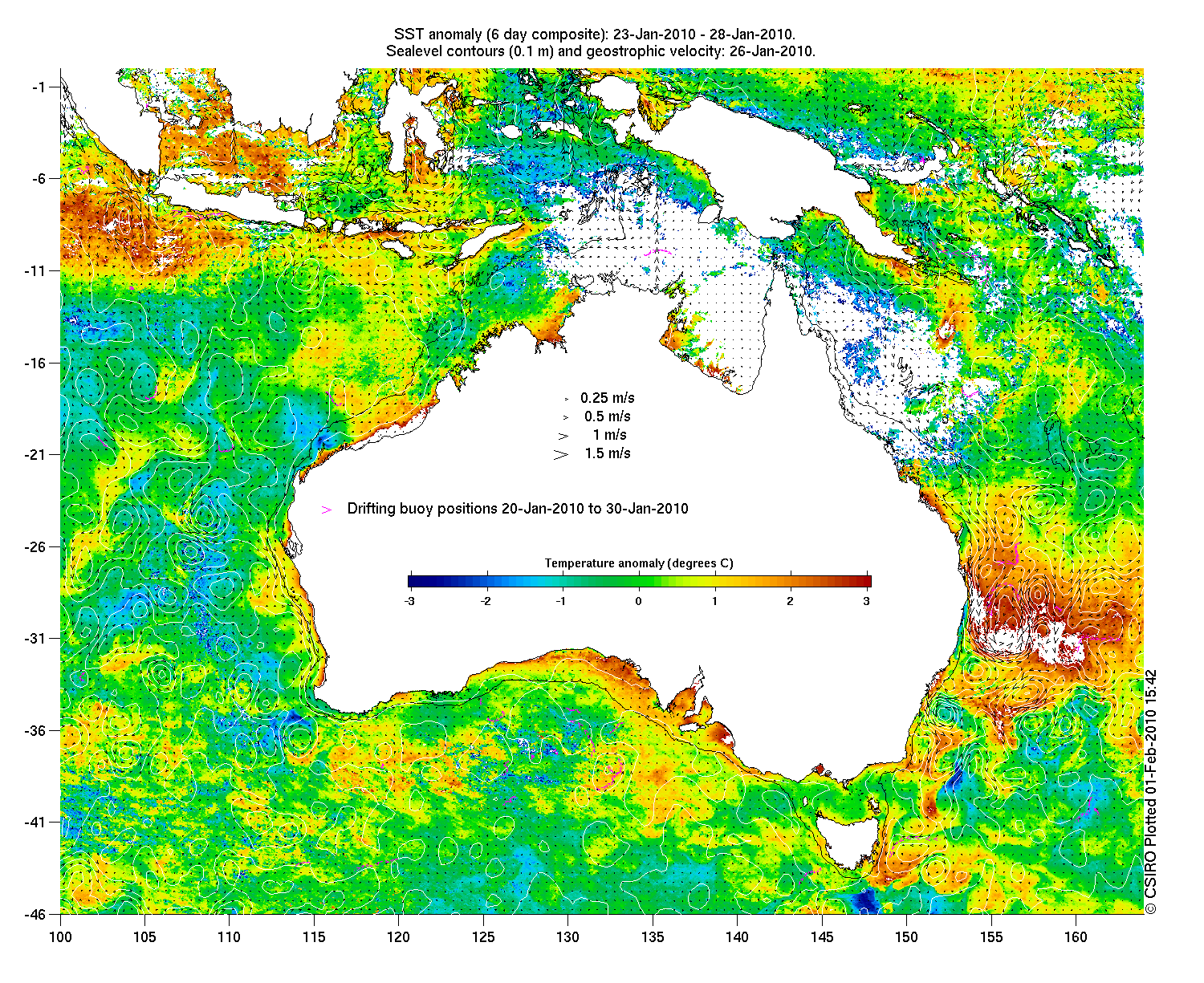Click the longitude axis label 155
Screen dimensions: 1204x983
[991, 937]
